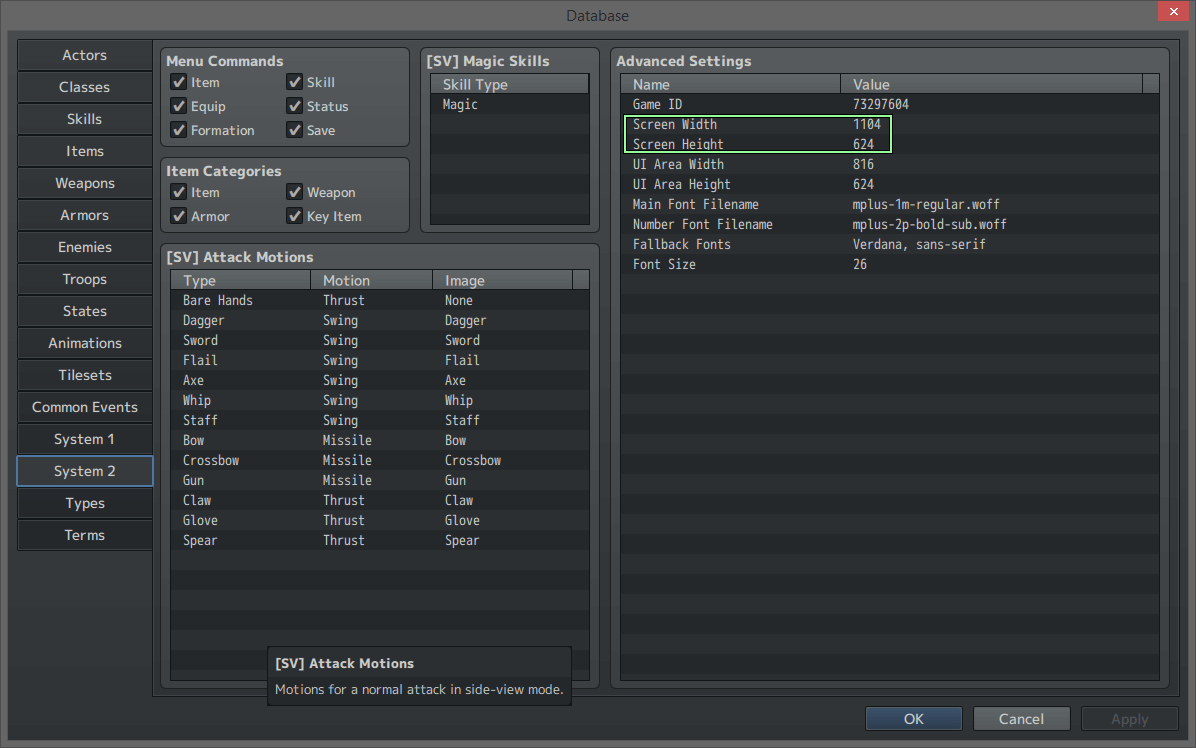The height and width of the screenshot is (748, 1196).
Task: Uncheck the Formation menu command
Action: coord(178,130)
